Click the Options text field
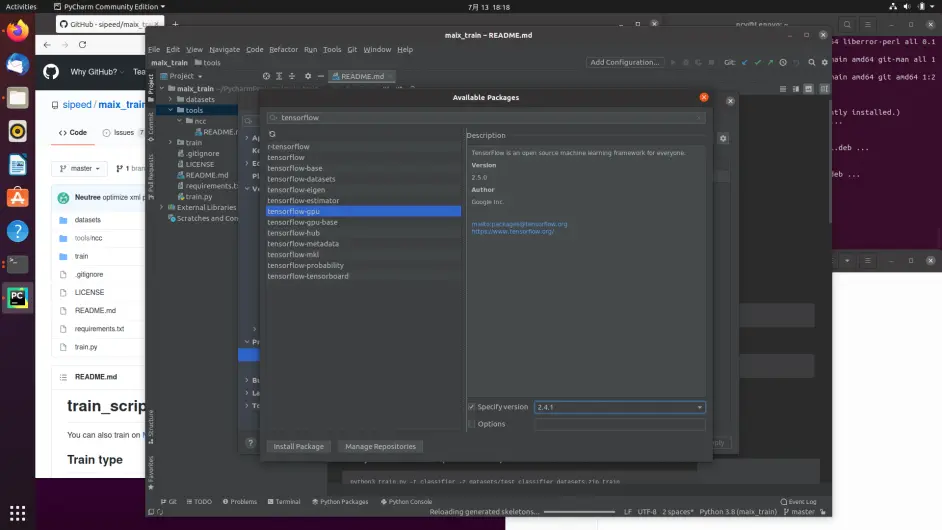Screen dimensions: 942x530 [x=619, y=424]
